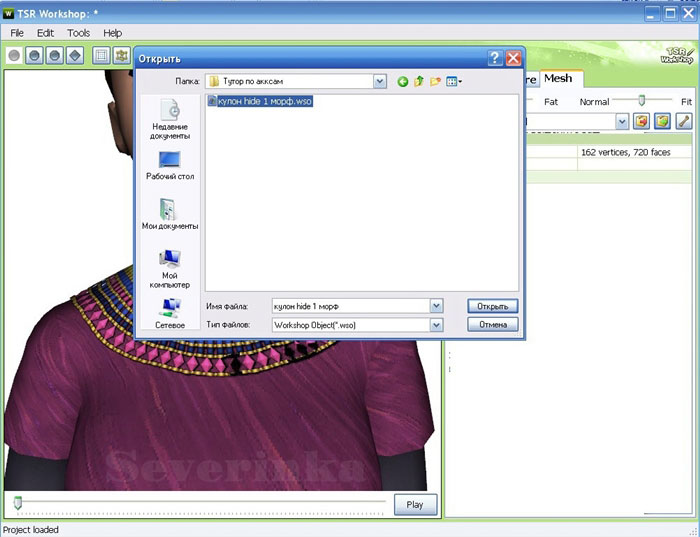Click the Открыть button

click(x=491, y=306)
